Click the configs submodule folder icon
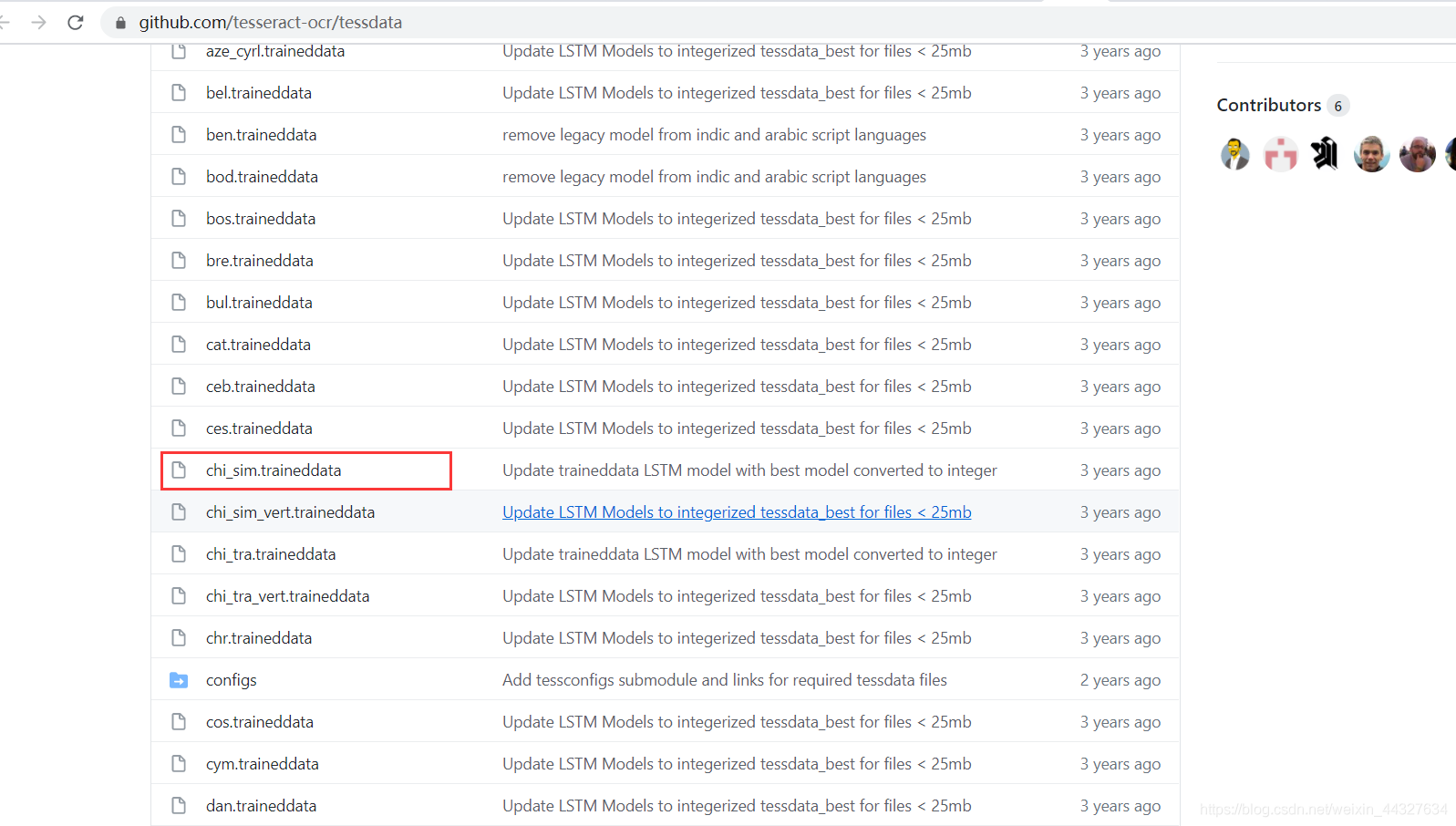 (x=179, y=680)
